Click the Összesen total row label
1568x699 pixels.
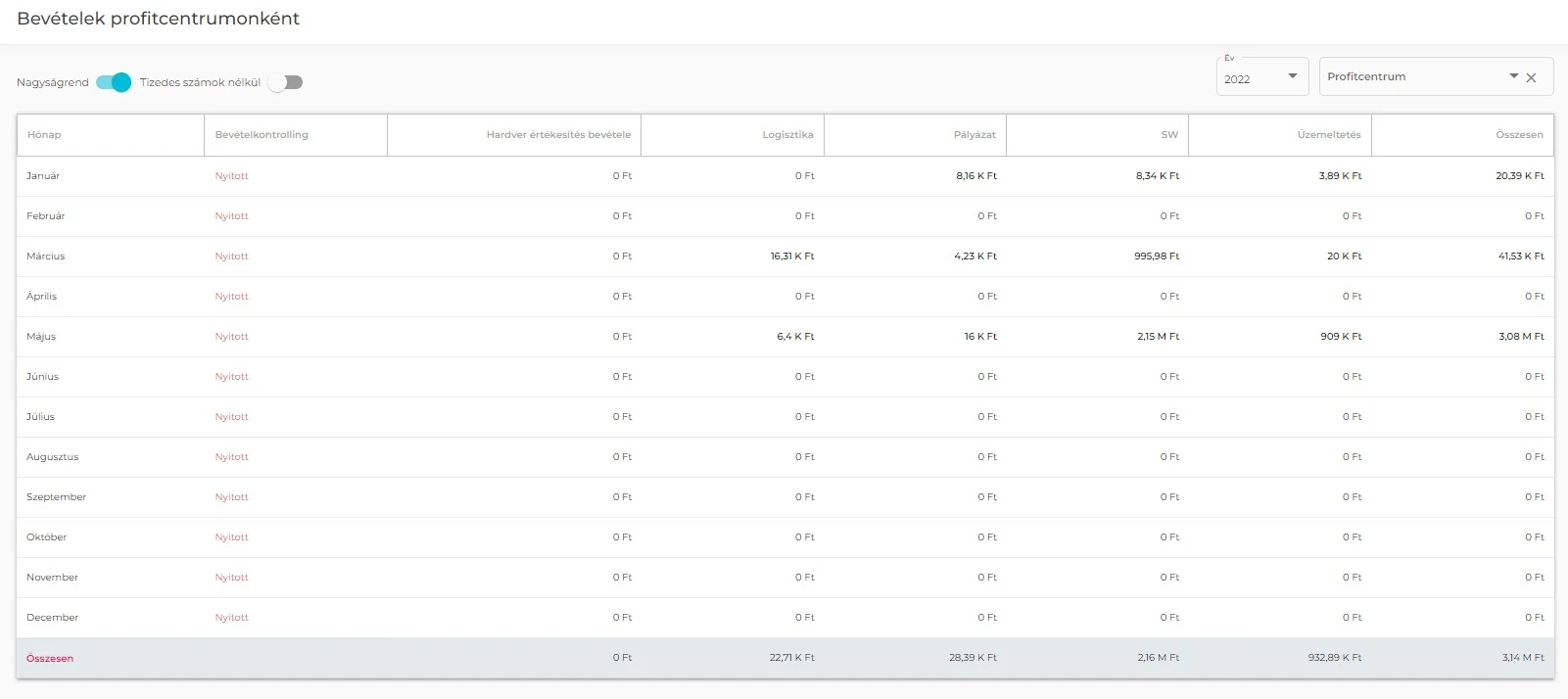pyautogui.click(x=50, y=659)
